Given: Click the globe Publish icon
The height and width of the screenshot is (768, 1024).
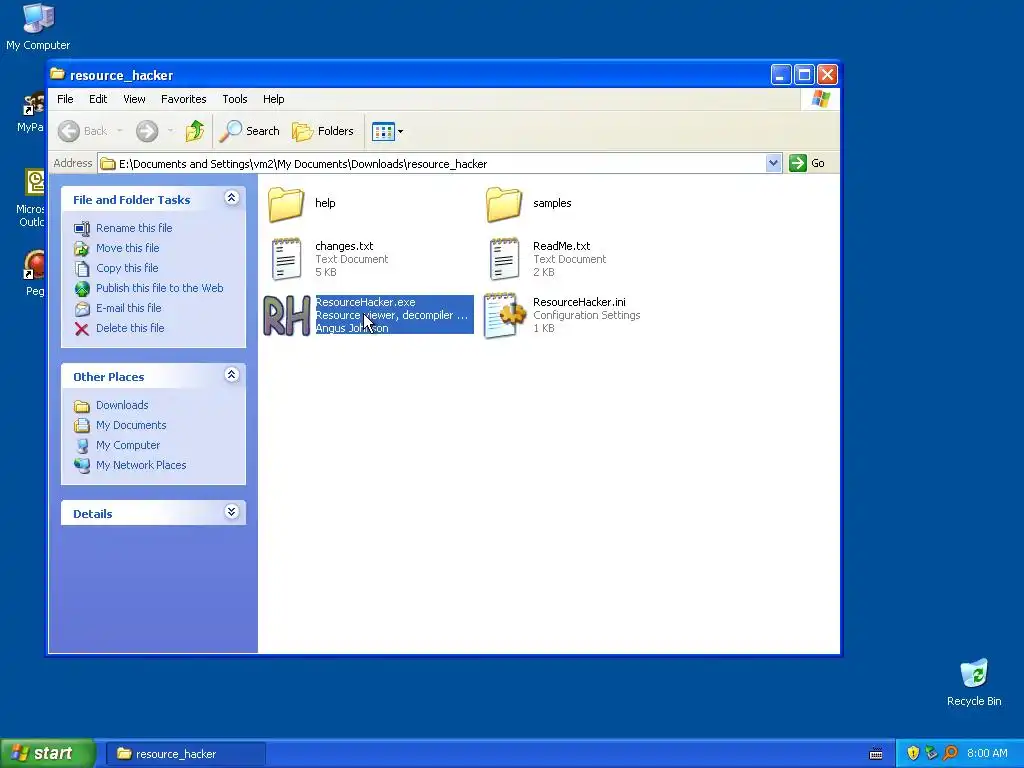Looking at the screenshot, I should coord(82,289).
